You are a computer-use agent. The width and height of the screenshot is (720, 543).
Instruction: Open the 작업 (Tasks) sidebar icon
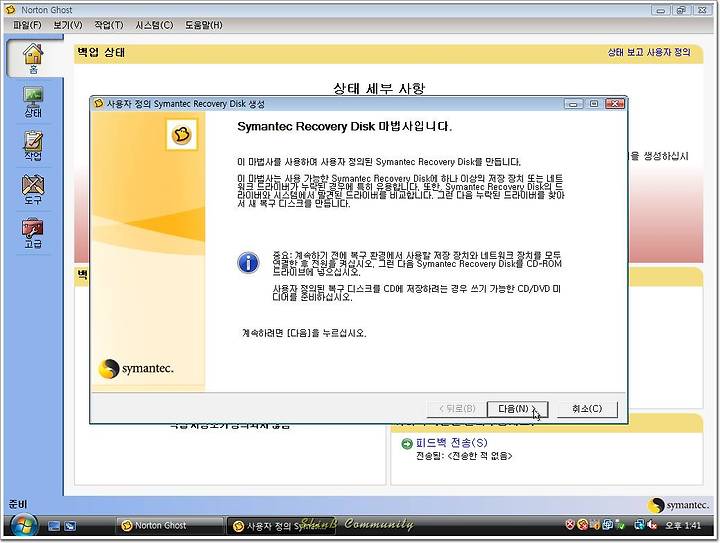33,146
